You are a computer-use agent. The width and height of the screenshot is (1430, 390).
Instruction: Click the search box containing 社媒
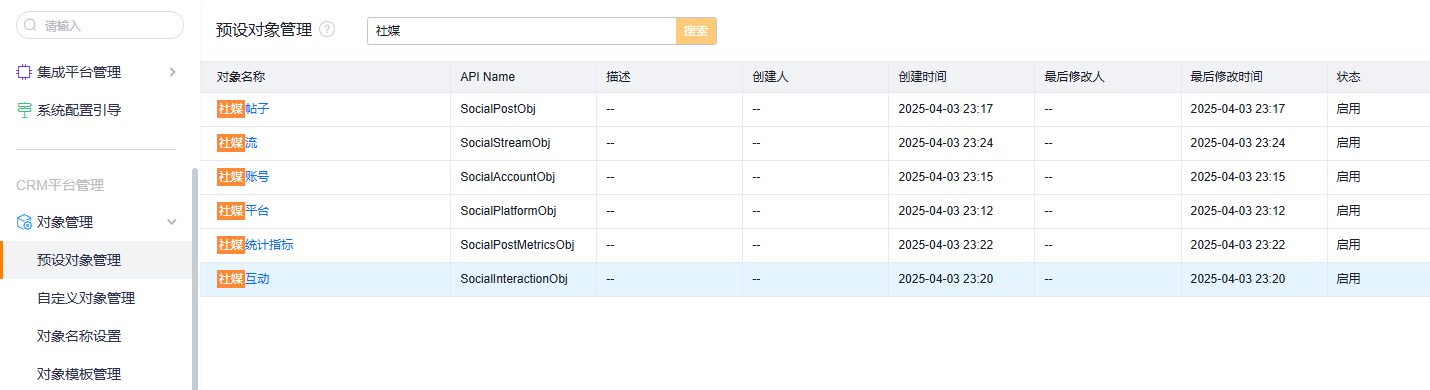[522, 31]
